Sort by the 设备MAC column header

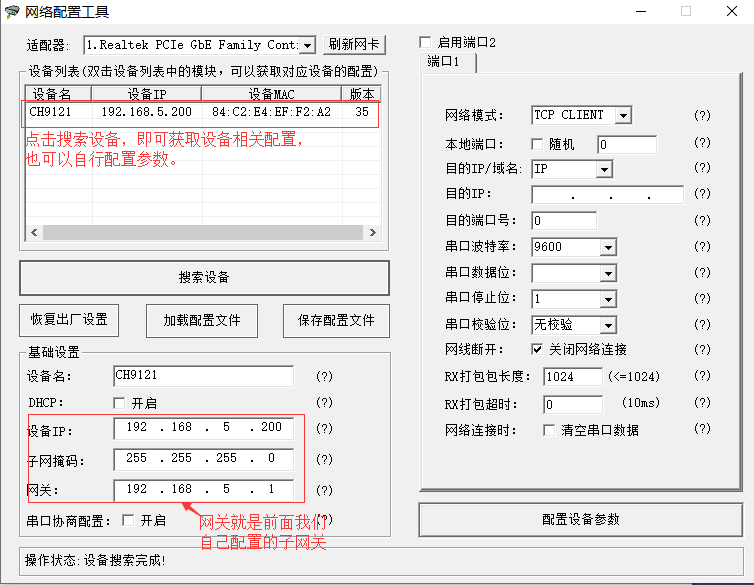[272, 94]
